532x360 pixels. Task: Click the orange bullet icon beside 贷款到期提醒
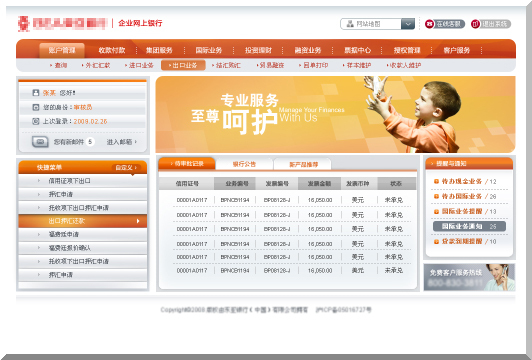436,242
